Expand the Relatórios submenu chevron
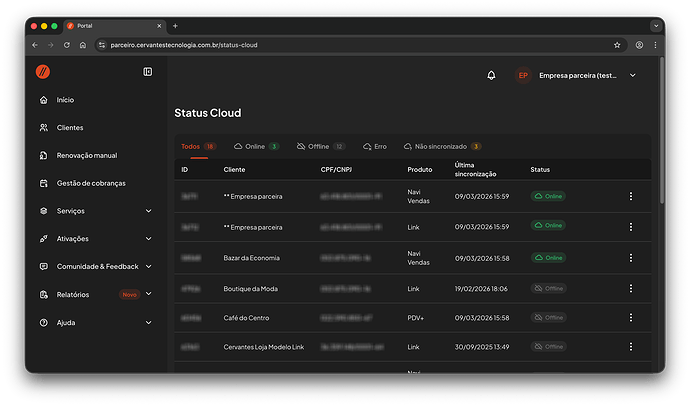Image resolution: width=690 pixels, height=406 pixels. (149, 294)
